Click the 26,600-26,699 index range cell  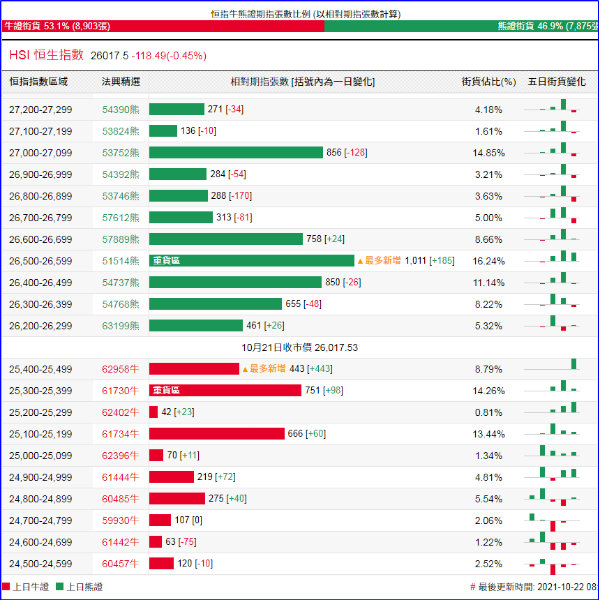[41, 240]
